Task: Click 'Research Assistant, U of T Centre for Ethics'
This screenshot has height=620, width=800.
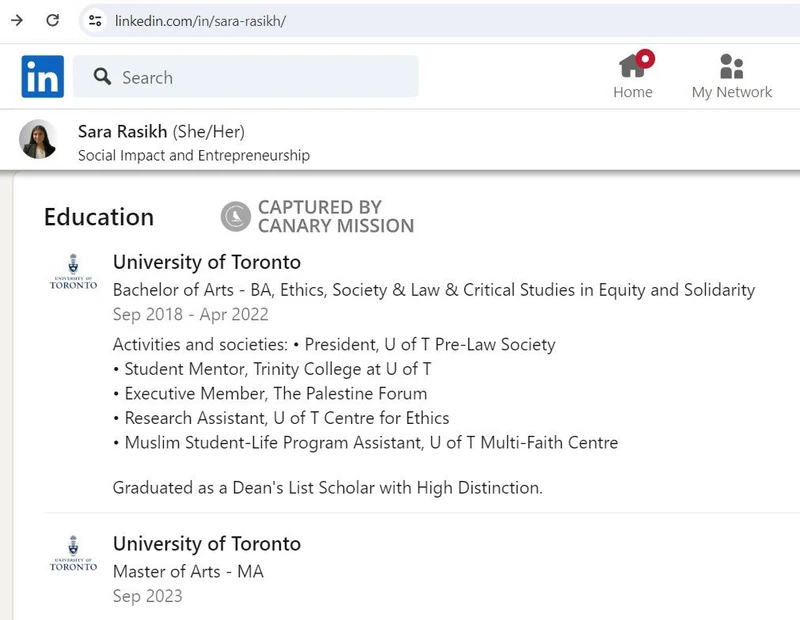Action: coord(287,418)
